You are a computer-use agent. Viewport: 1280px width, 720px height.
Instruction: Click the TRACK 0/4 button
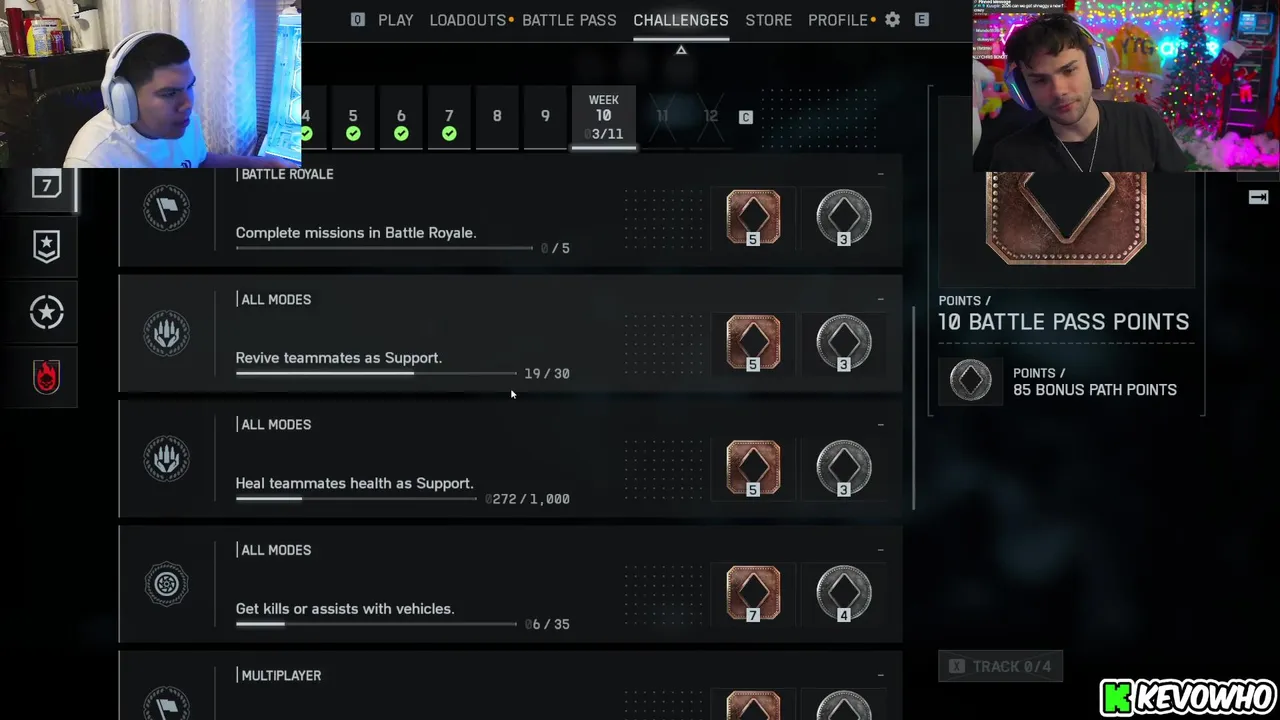click(1000, 666)
